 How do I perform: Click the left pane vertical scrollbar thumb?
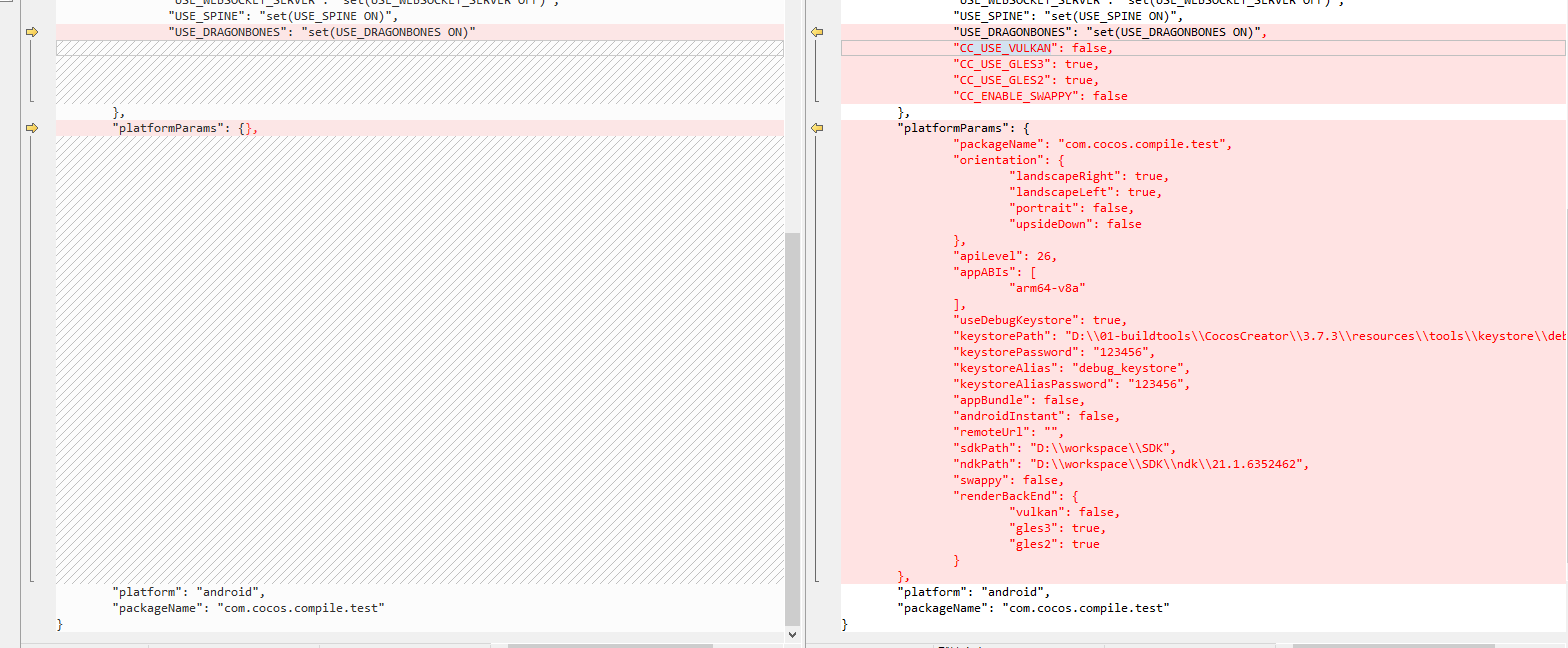pos(792,428)
